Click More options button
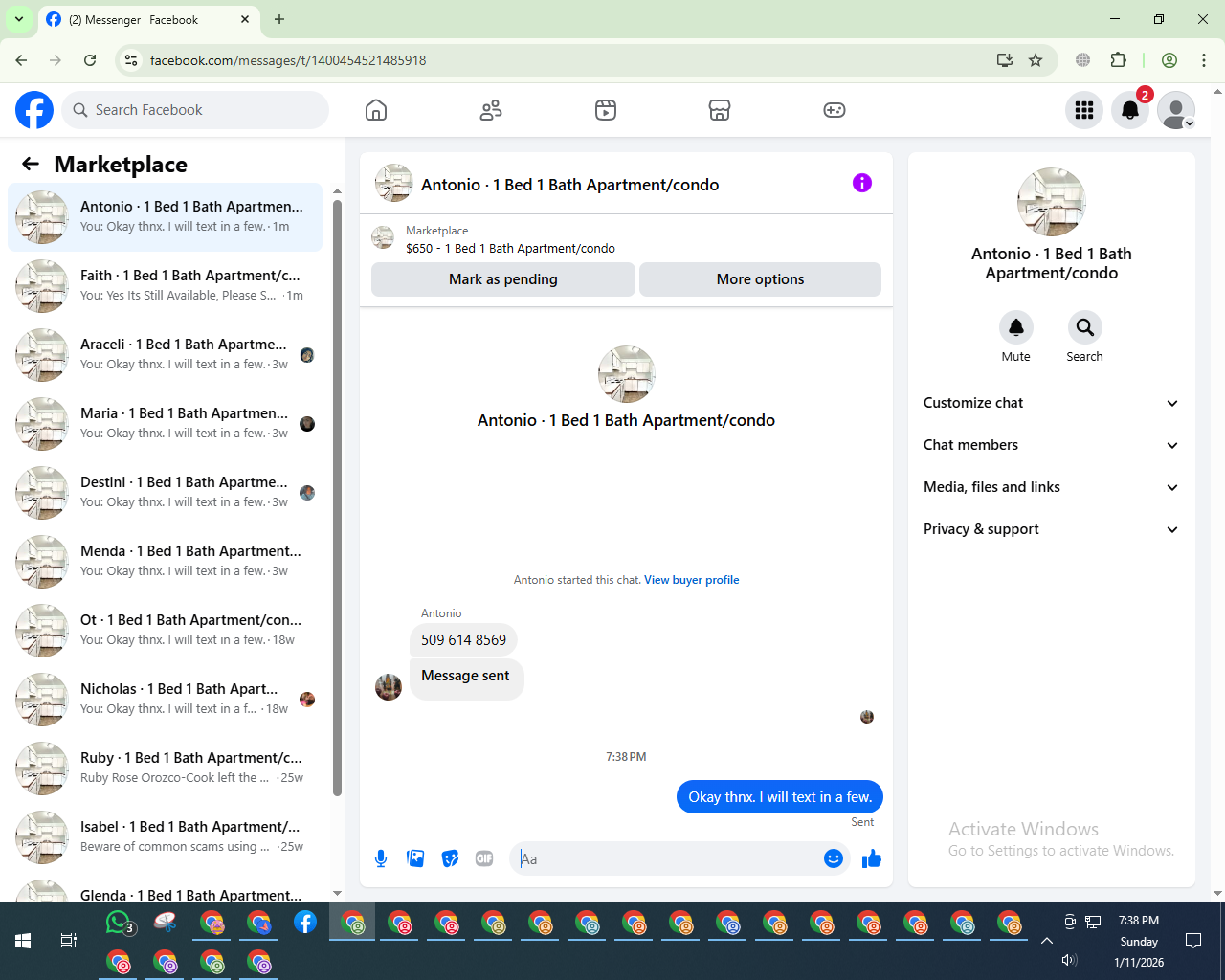 click(x=760, y=279)
